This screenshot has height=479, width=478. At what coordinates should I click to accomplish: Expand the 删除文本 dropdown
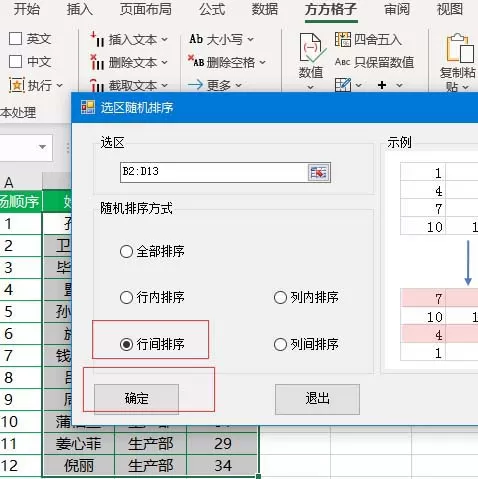click(165, 62)
